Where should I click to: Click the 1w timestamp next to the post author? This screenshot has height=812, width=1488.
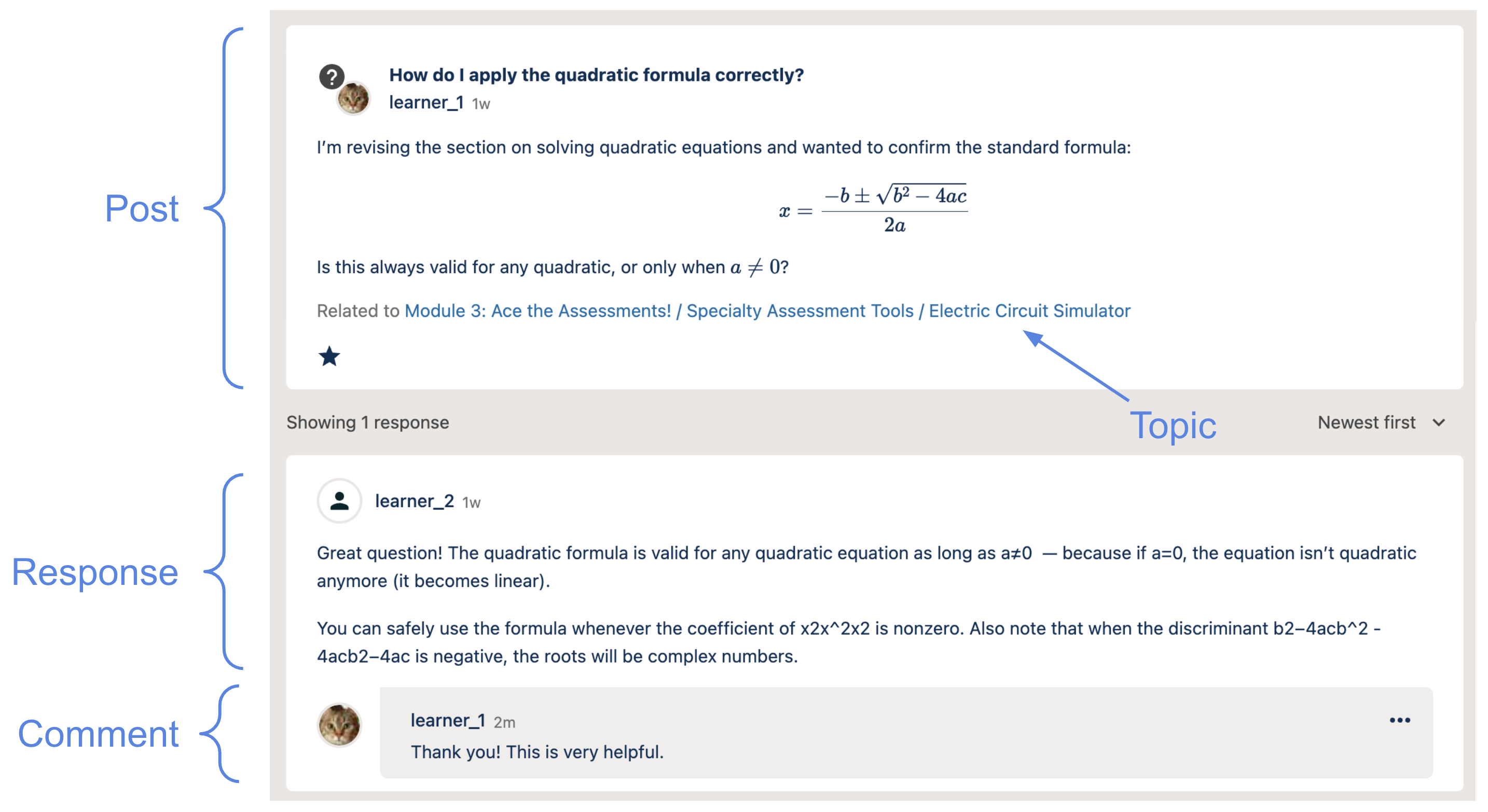pos(480,104)
